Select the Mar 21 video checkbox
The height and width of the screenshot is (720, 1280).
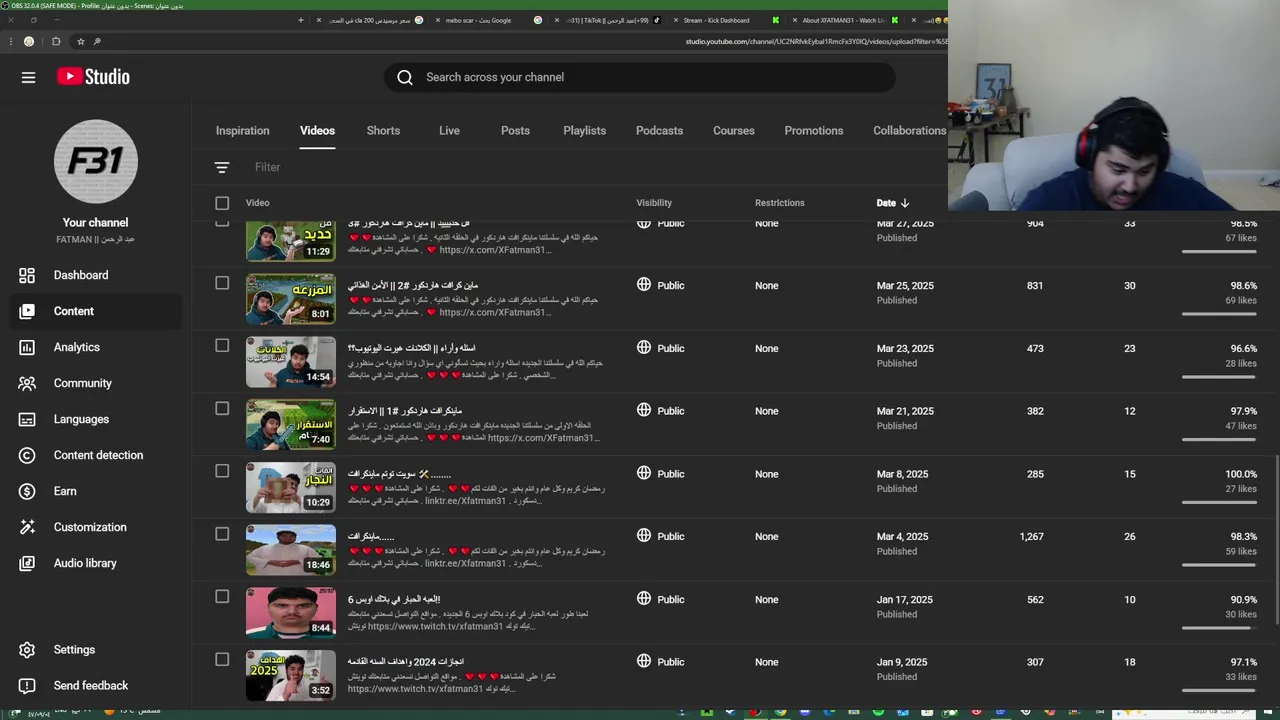[x=222, y=408]
